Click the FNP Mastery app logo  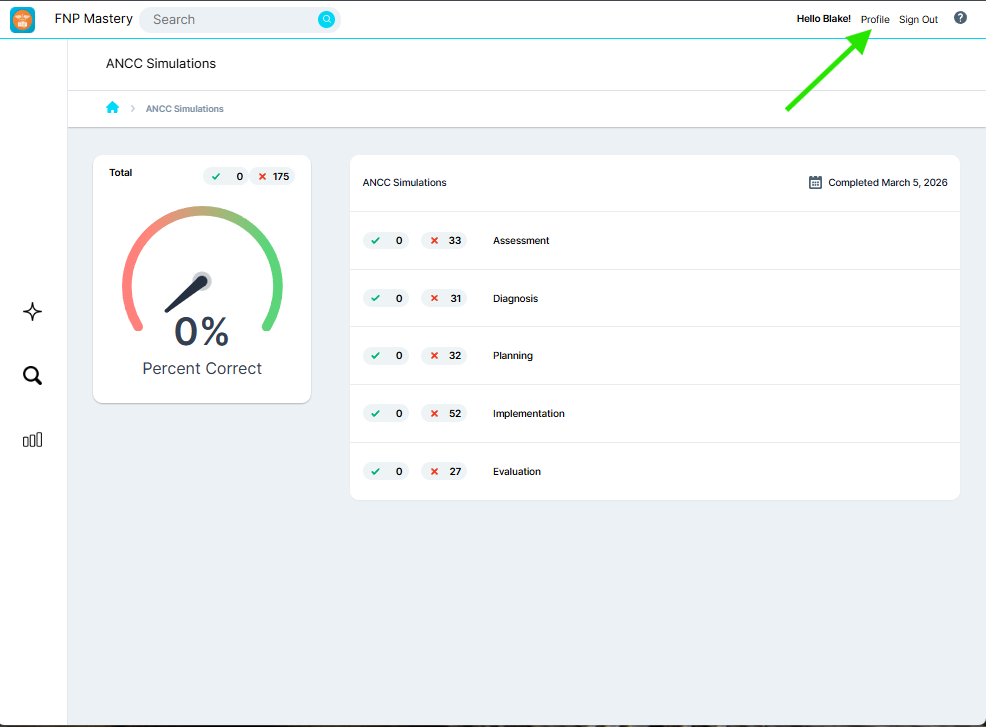pyautogui.click(x=23, y=19)
